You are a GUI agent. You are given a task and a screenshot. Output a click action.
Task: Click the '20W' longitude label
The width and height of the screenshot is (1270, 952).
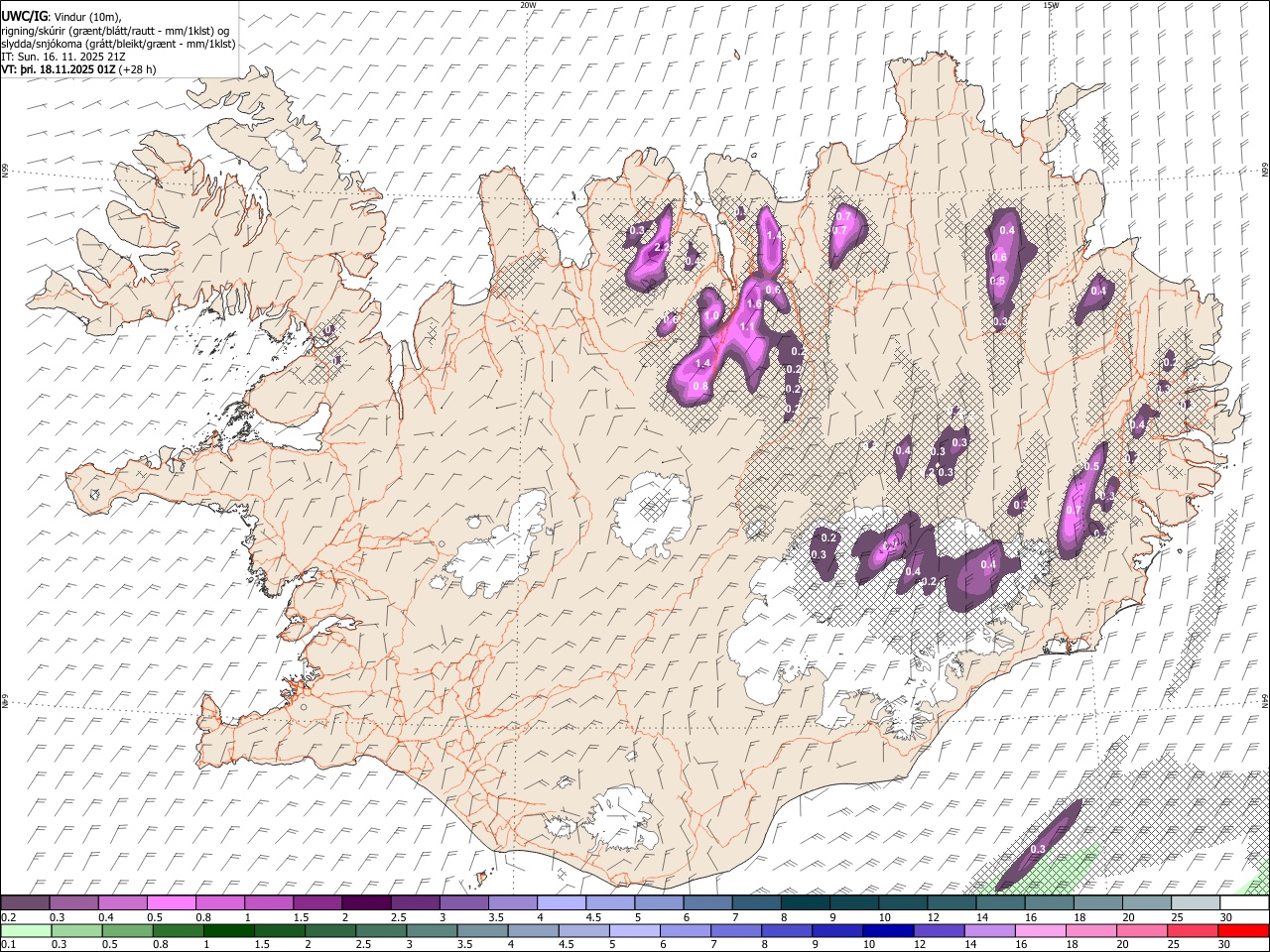(528, 5)
